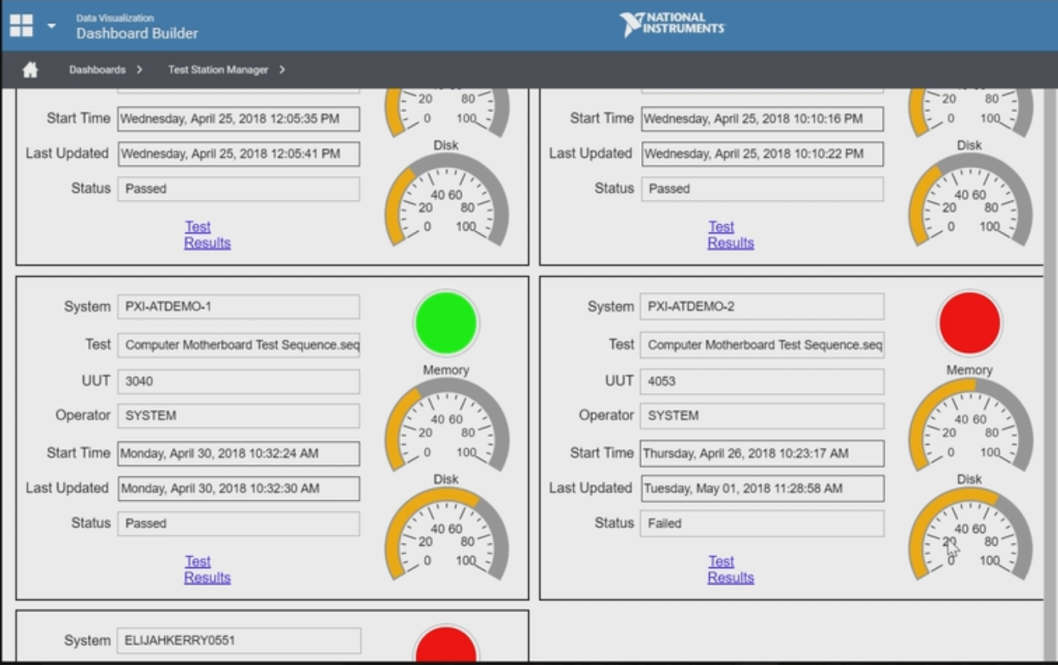1058x665 pixels.
Task: Click the National Instruments logo
Action: (671, 25)
